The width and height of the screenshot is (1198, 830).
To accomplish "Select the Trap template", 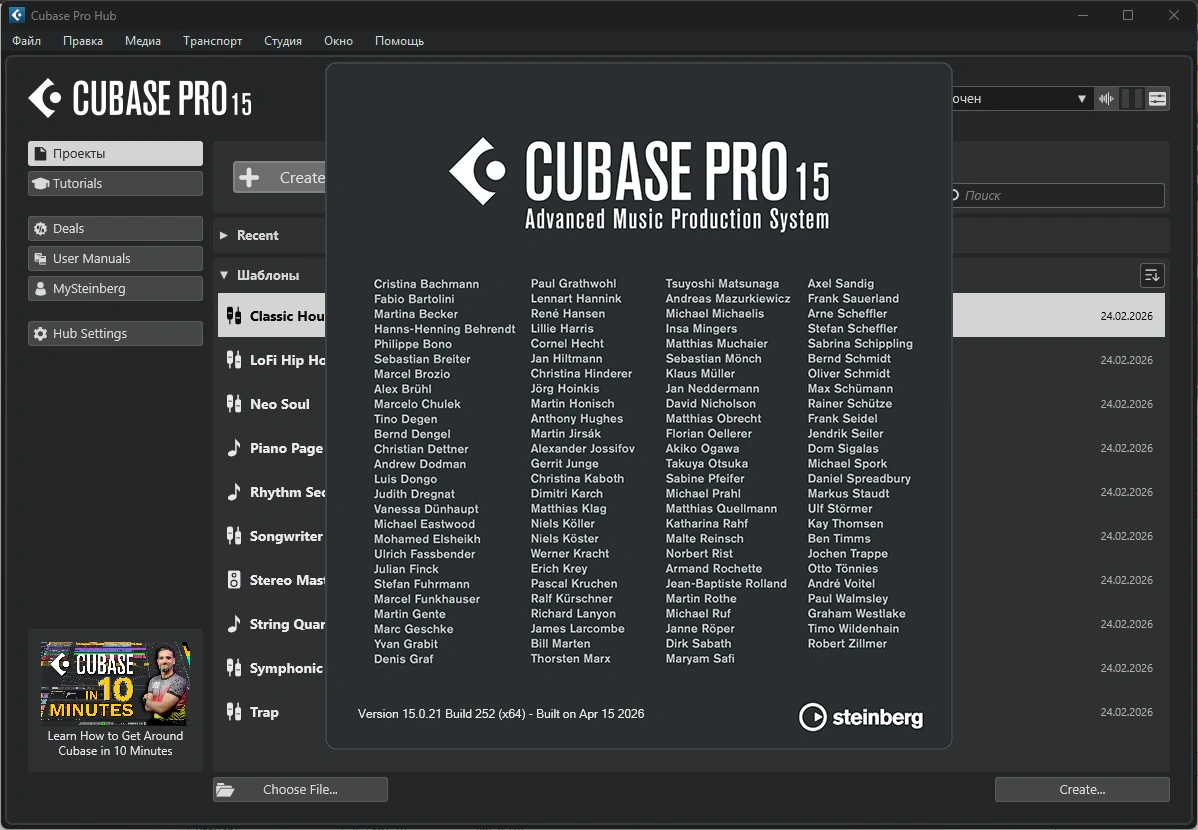I will pyautogui.click(x=691, y=712).
